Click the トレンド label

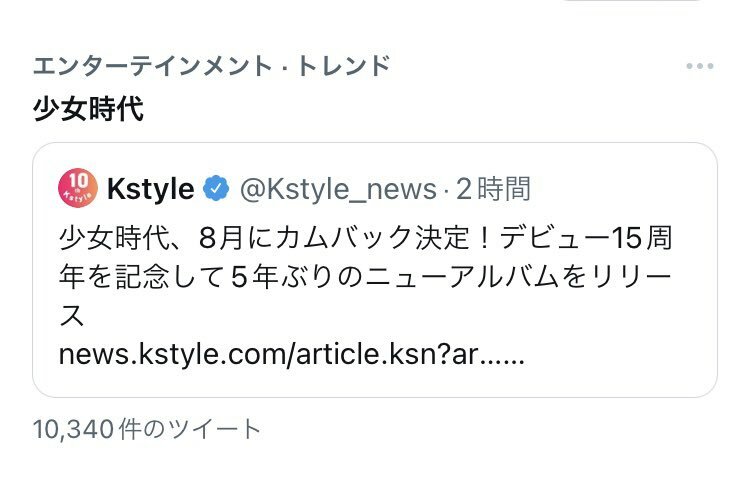point(344,66)
